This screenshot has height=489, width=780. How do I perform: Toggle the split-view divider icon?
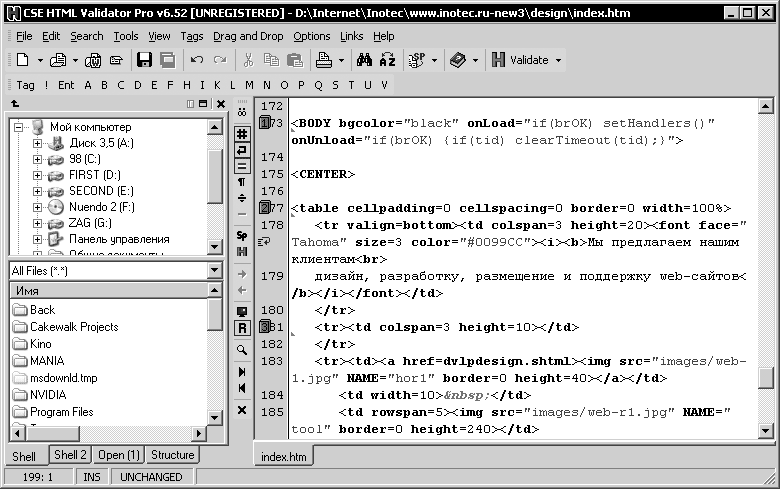(x=242, y=198)
